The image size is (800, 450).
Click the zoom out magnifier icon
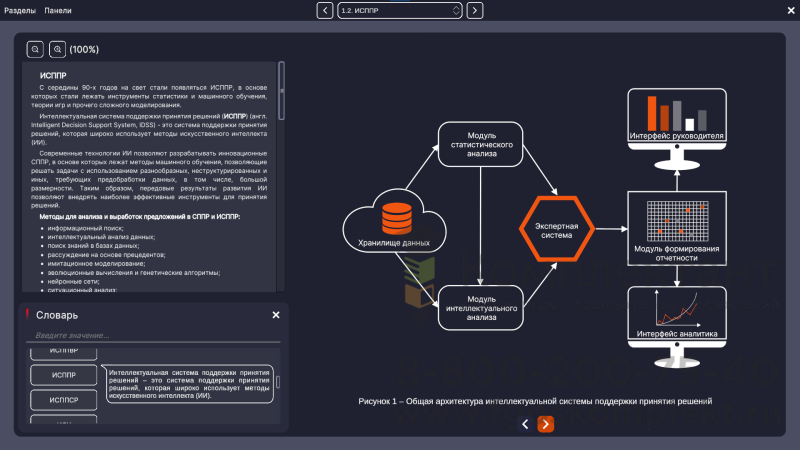[35, 49]
